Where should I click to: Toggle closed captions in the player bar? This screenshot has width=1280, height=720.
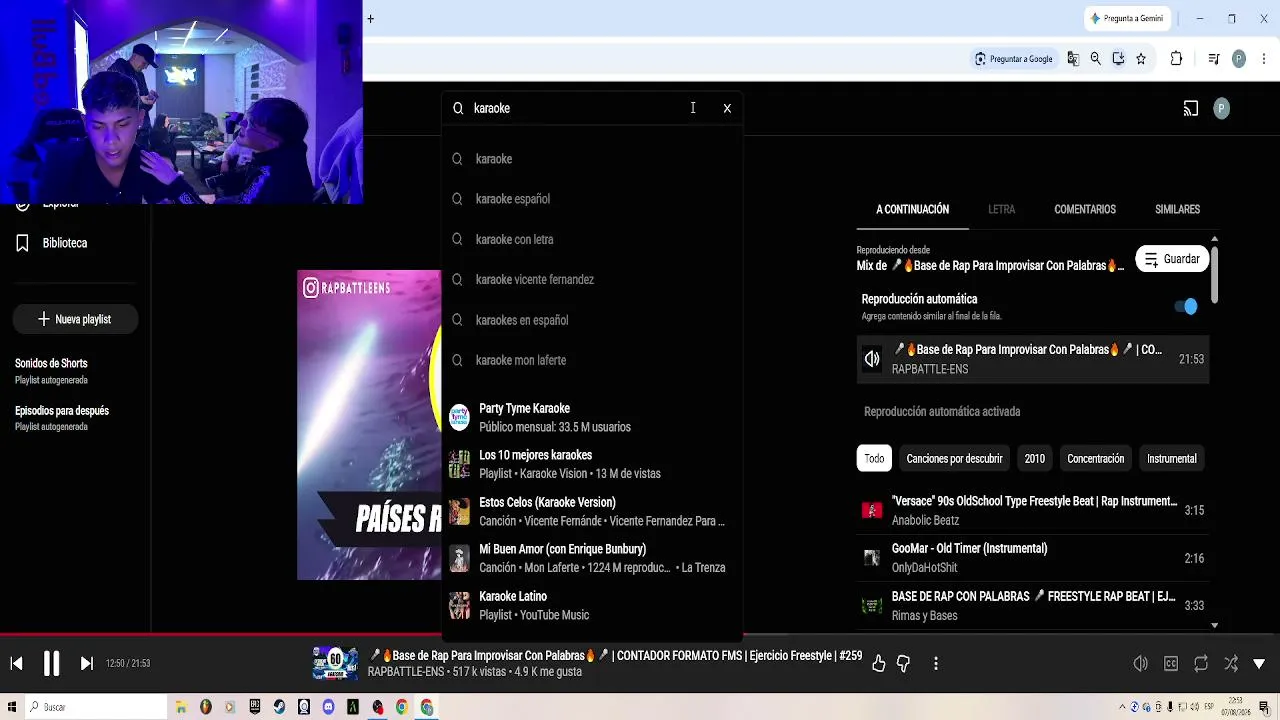(x=1171, y=664)
